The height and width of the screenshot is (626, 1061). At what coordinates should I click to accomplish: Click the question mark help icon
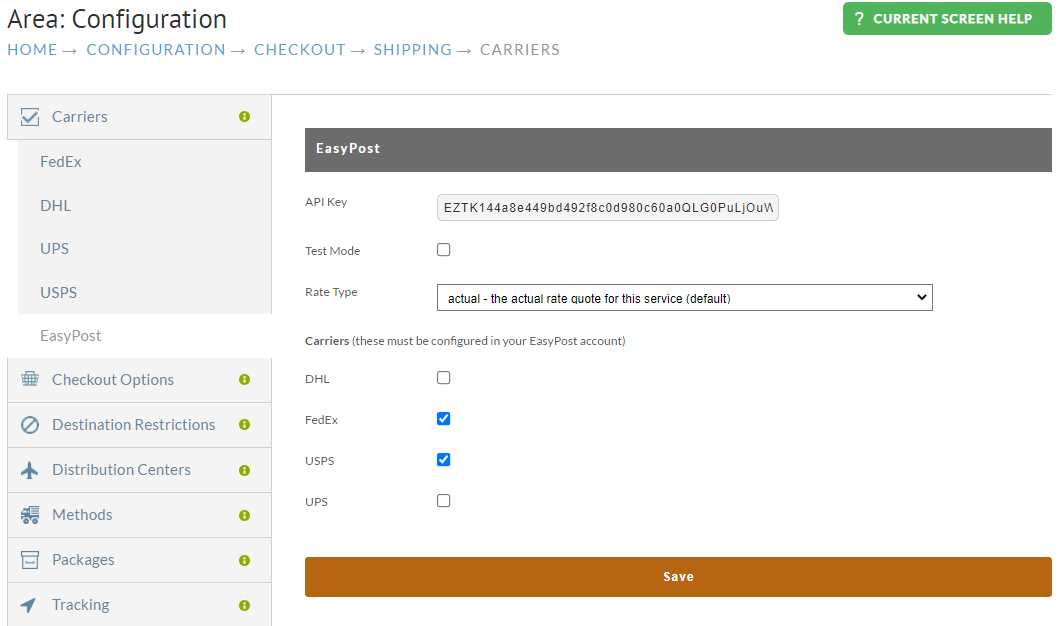(x=859, y=19)
